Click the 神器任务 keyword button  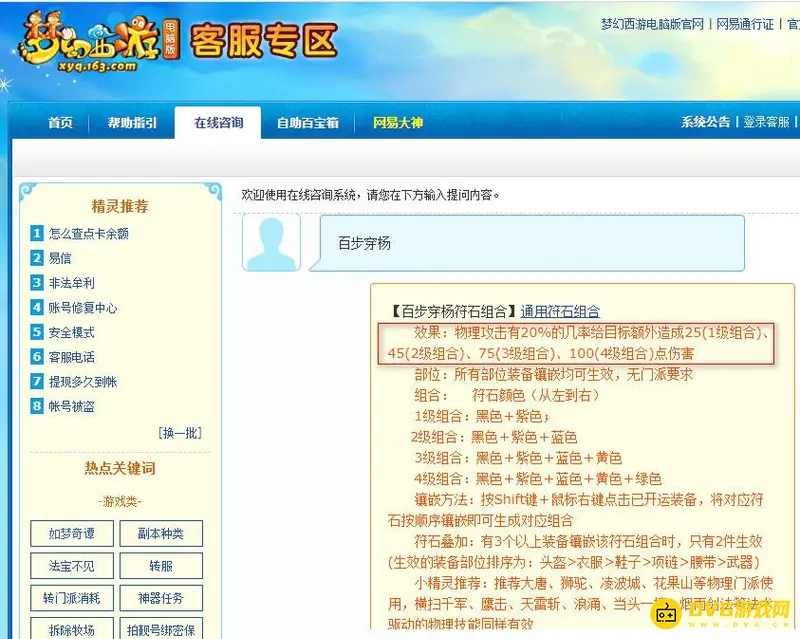pos(161,598)
